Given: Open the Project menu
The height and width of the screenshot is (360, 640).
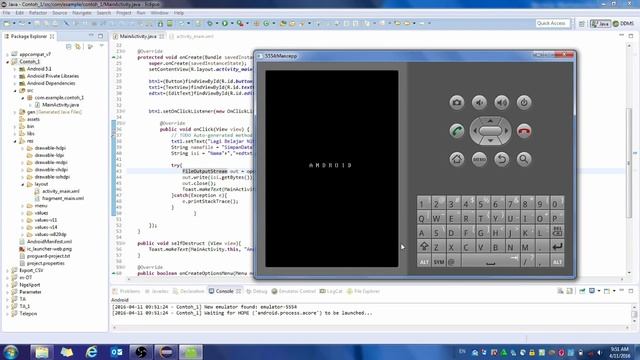Looking at the screenshot, I should click(124, 13).
